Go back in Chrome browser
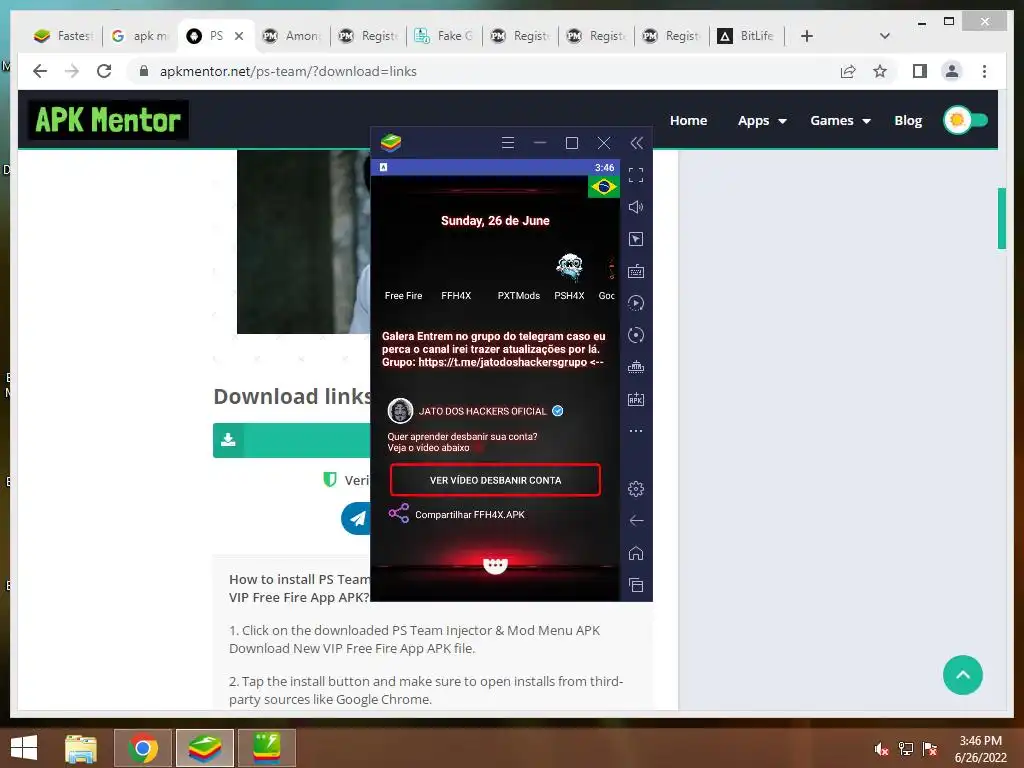This screenshot has width=1024, height=768. click(x=40, y=71)
